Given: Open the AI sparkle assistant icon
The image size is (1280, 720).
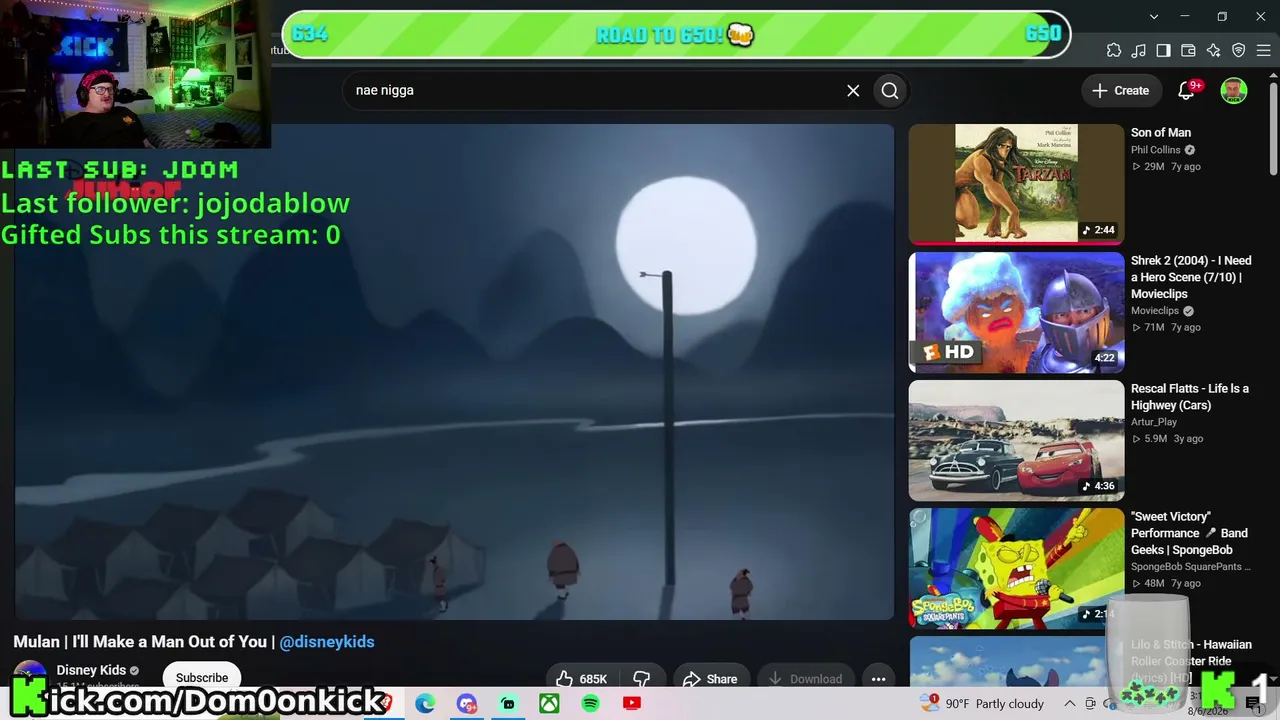Looking at the screenshot, I should click(x=1214, y=50).
